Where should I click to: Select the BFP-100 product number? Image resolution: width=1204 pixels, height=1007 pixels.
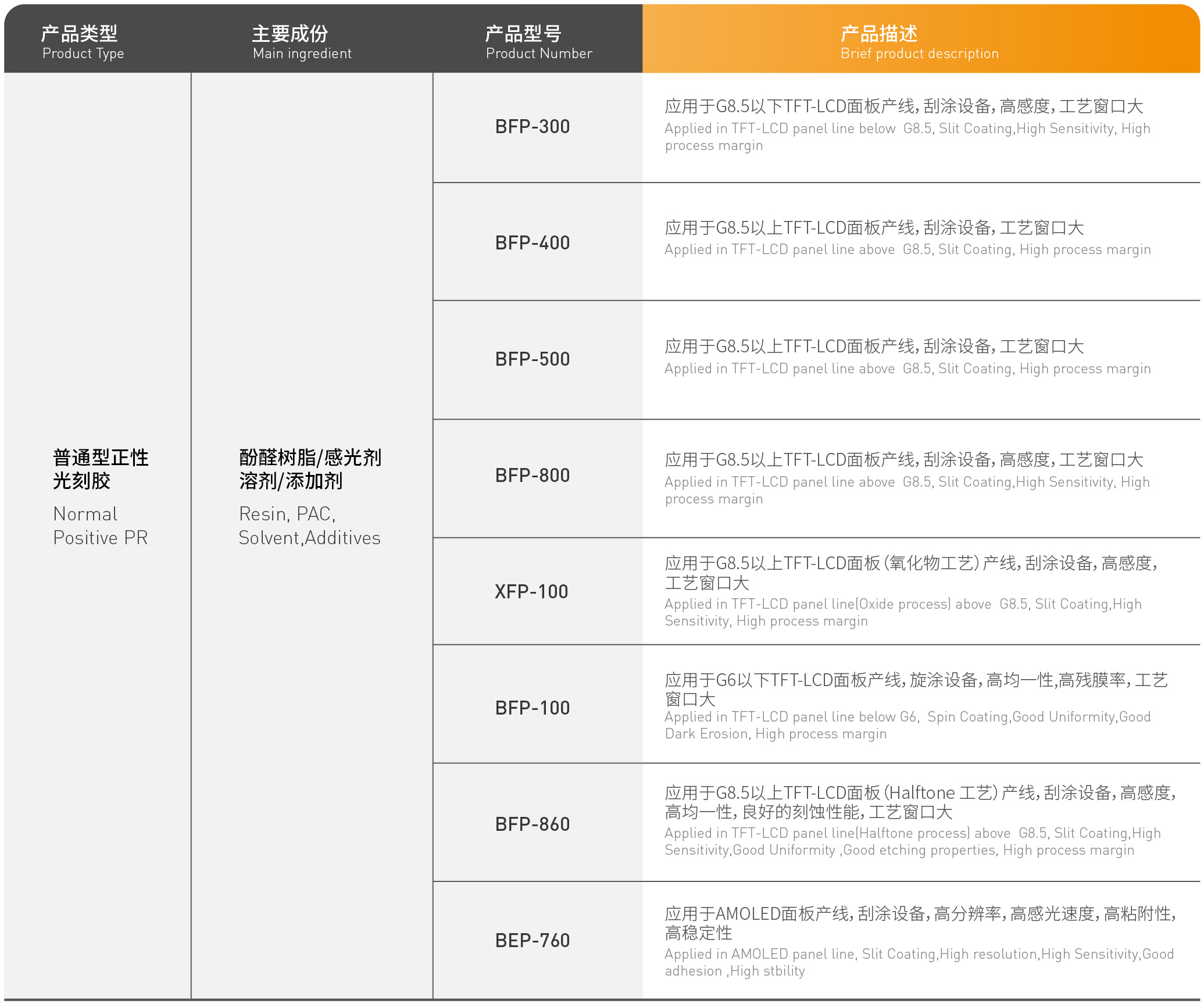pos(532,708)
